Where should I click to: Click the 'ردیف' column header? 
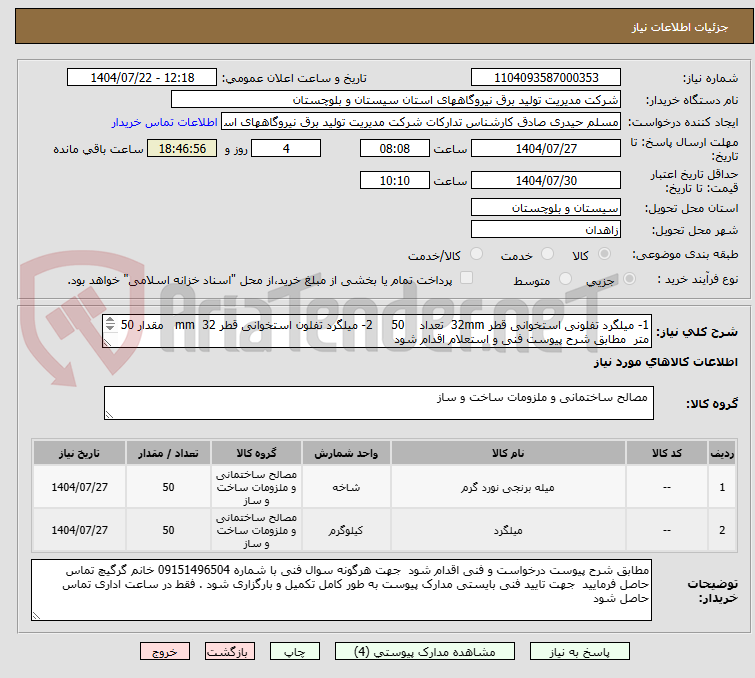click(x=722, y=453)
